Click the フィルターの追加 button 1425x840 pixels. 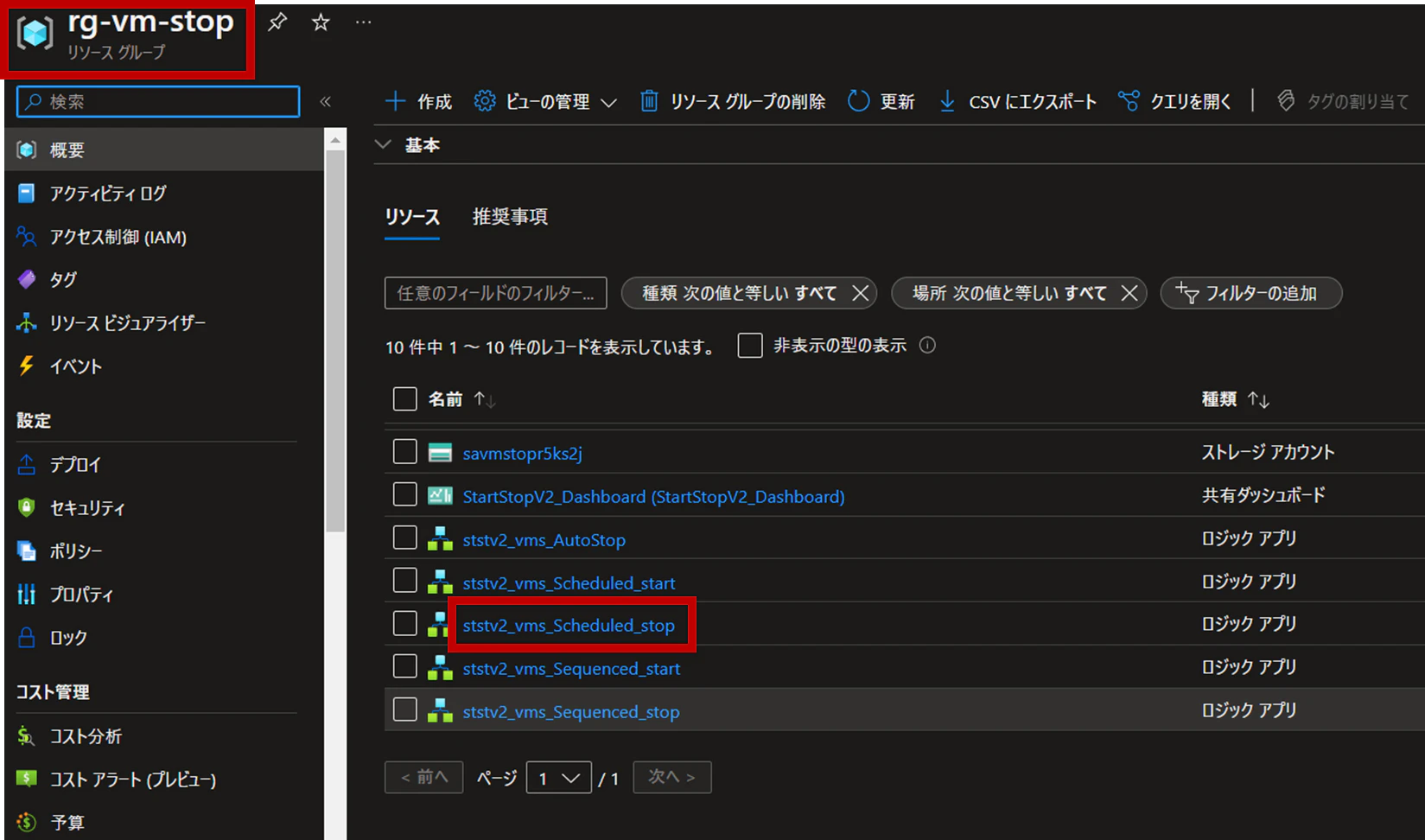tap(1250, 293)
